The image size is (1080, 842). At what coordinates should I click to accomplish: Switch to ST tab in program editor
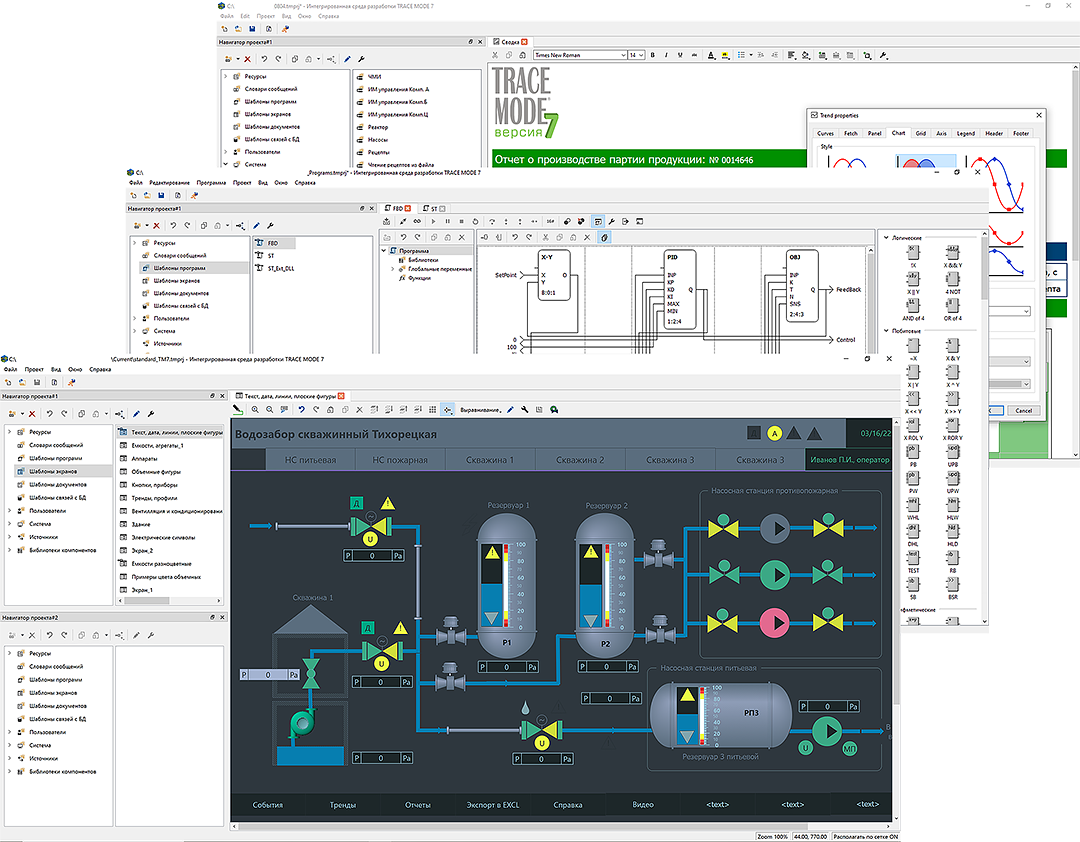pyautogui.click(x=434, y=208)
